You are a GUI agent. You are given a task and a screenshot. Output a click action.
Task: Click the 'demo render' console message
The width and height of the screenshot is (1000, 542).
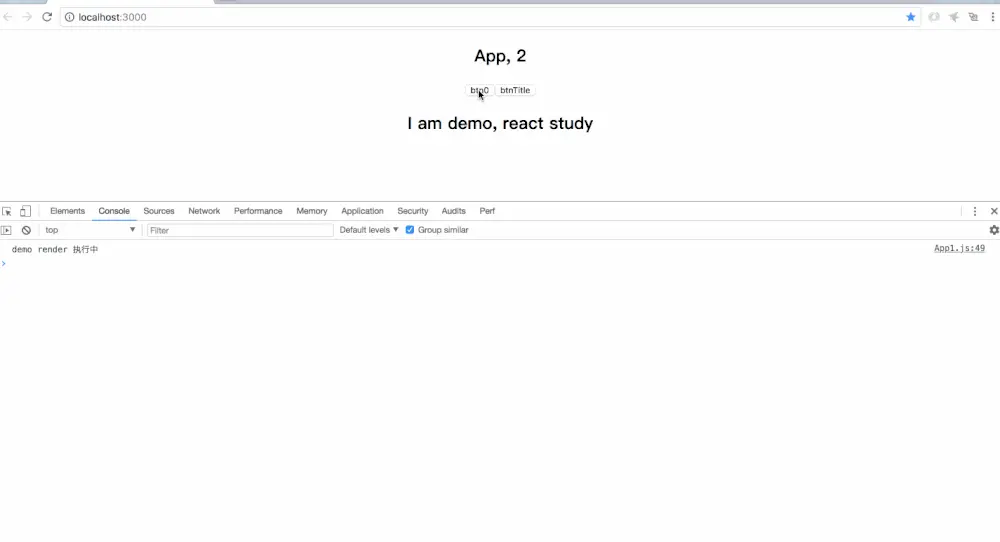pyautogui.click(x=55, y=249)
